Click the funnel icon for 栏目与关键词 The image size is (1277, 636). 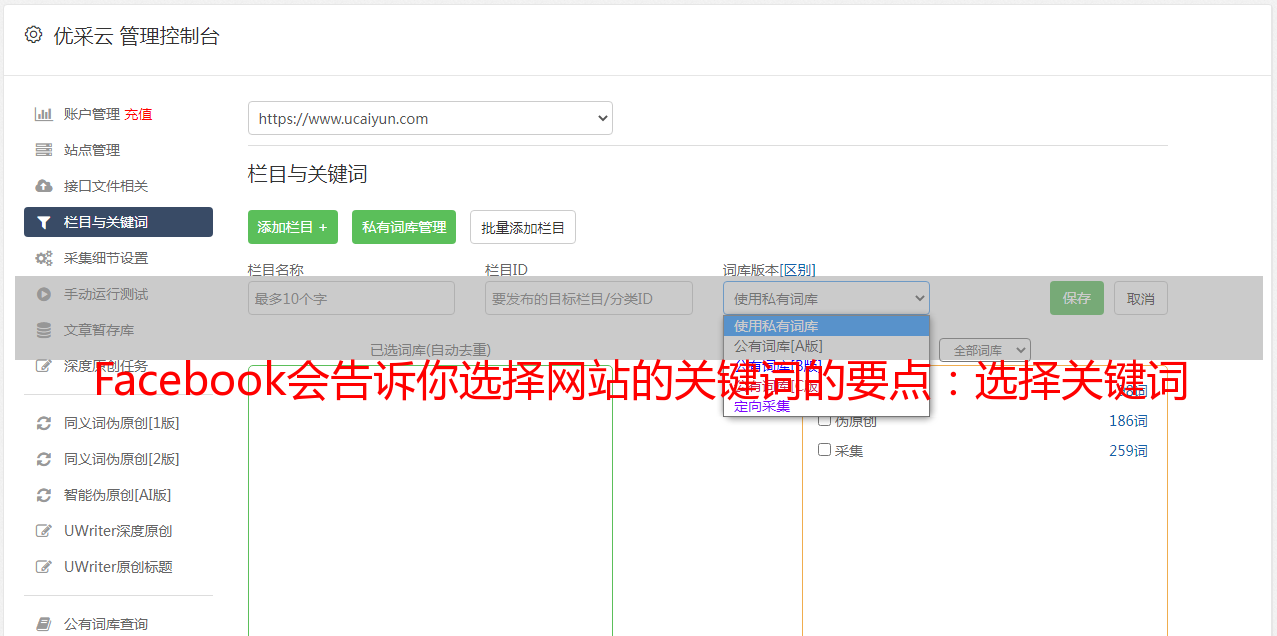pyautogui.click(x=43, y=222)
